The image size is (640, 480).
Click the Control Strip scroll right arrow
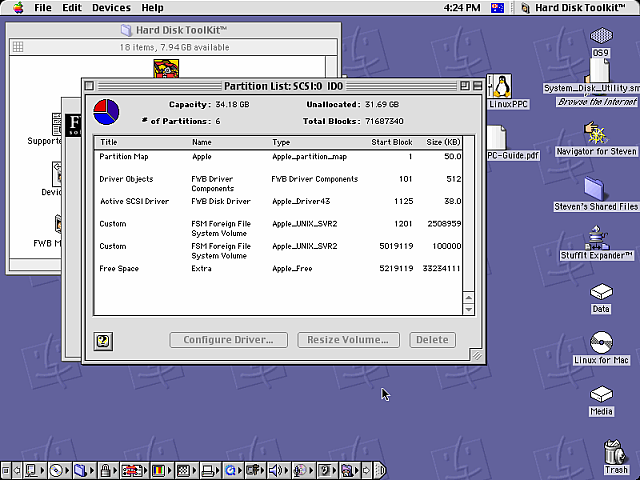[367, 471]
